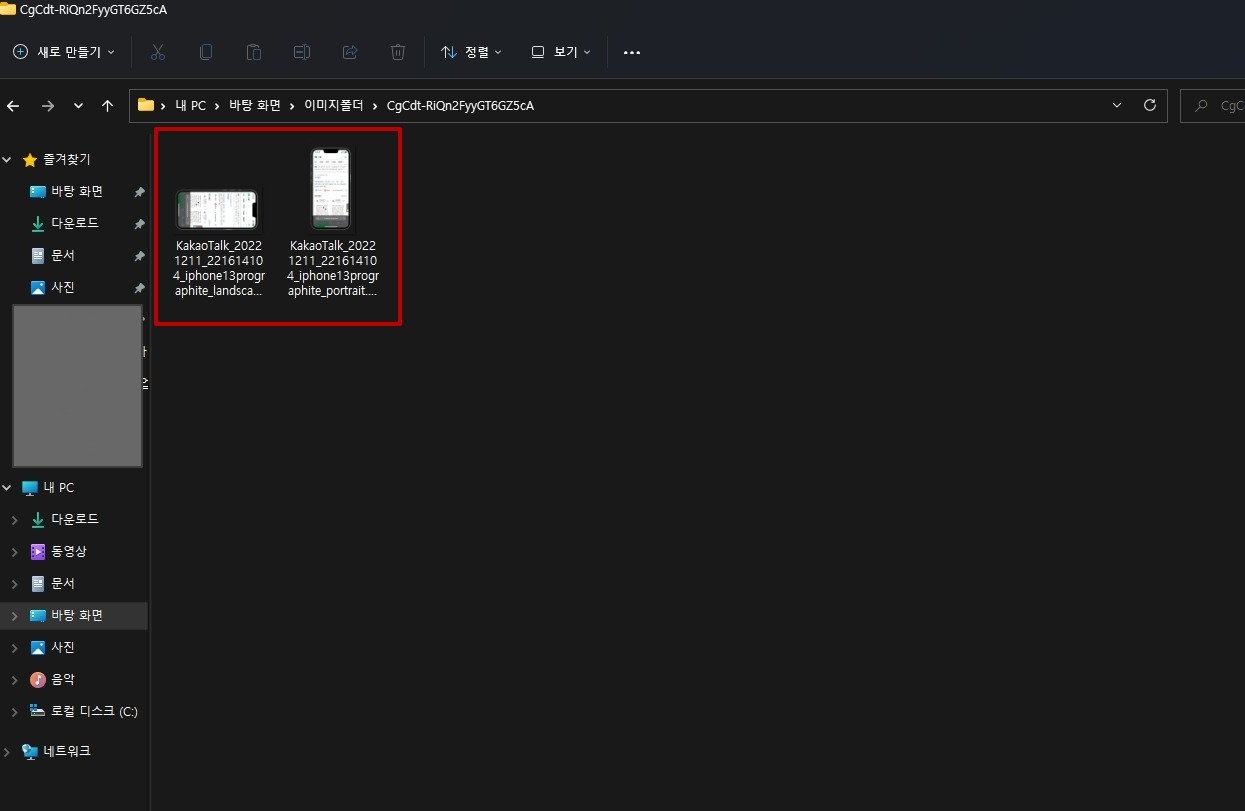Go forward with the right arrow

pos(47,105)
